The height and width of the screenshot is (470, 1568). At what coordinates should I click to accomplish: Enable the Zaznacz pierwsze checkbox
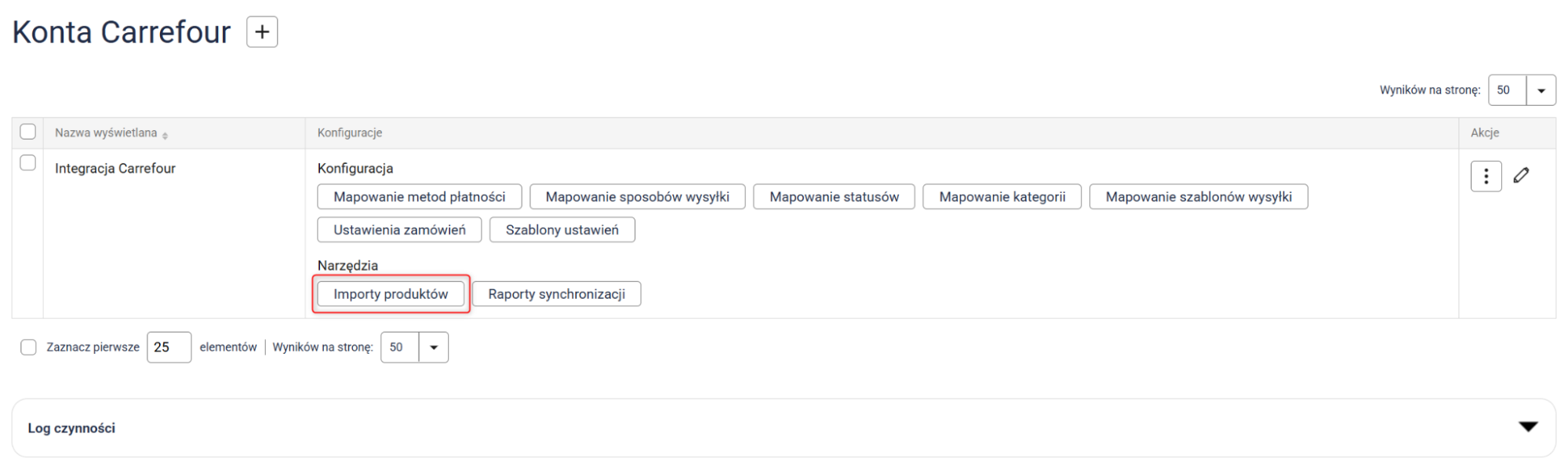28,348
